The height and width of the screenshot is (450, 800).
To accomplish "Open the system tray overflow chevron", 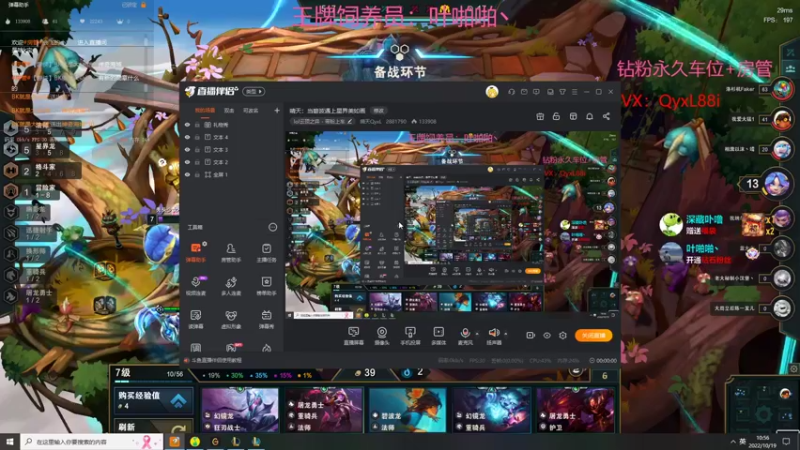I will click(x=733, y=441).
